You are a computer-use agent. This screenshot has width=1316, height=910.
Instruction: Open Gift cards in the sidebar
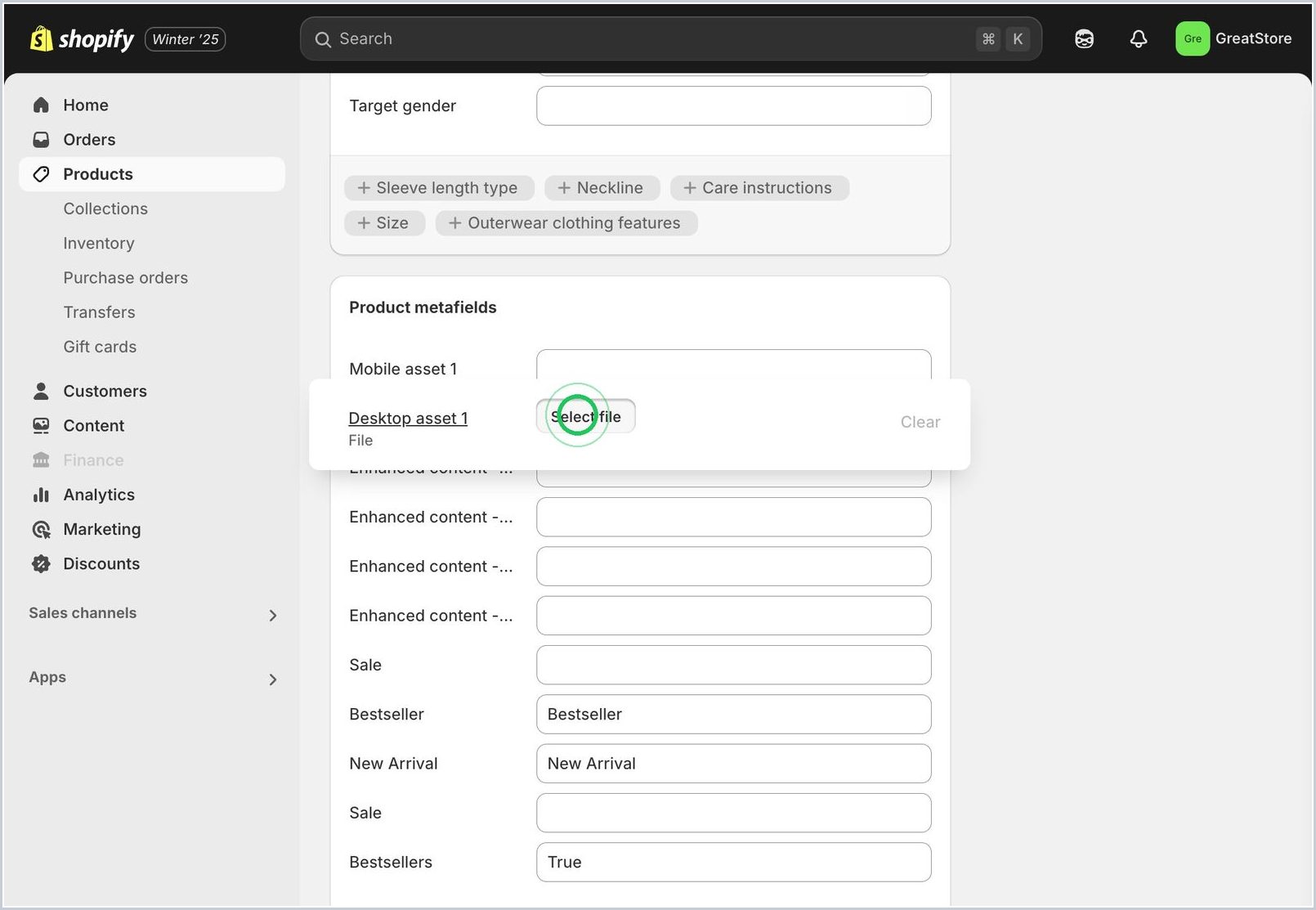(100, 347)
